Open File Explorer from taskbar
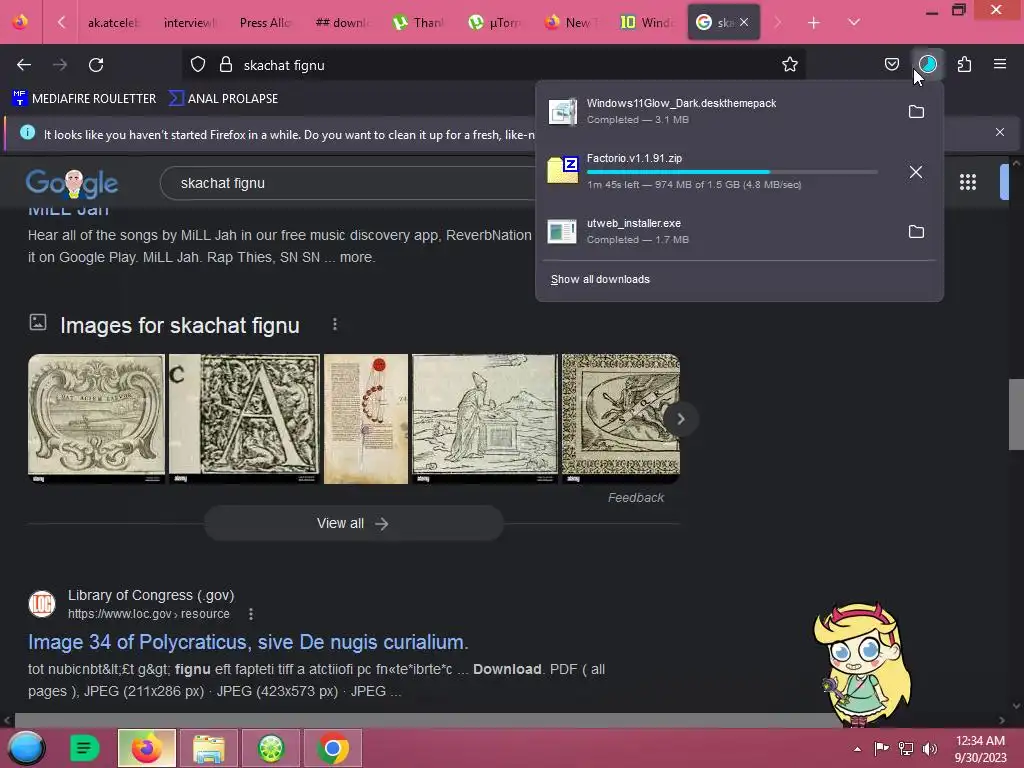This screenshot has width=1024, height=768. [209, 748]
